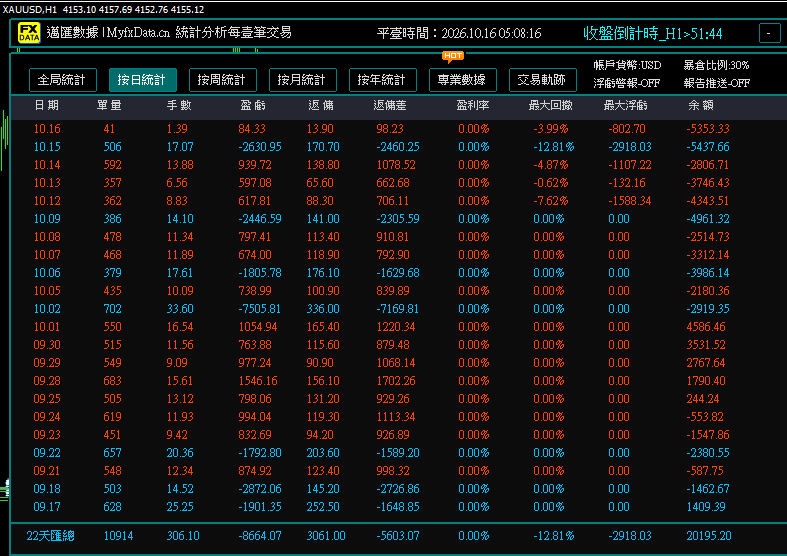Click profit value -7505.81 for 10.02
This screenshot has width=787, height=556.
tap(259, 309)
